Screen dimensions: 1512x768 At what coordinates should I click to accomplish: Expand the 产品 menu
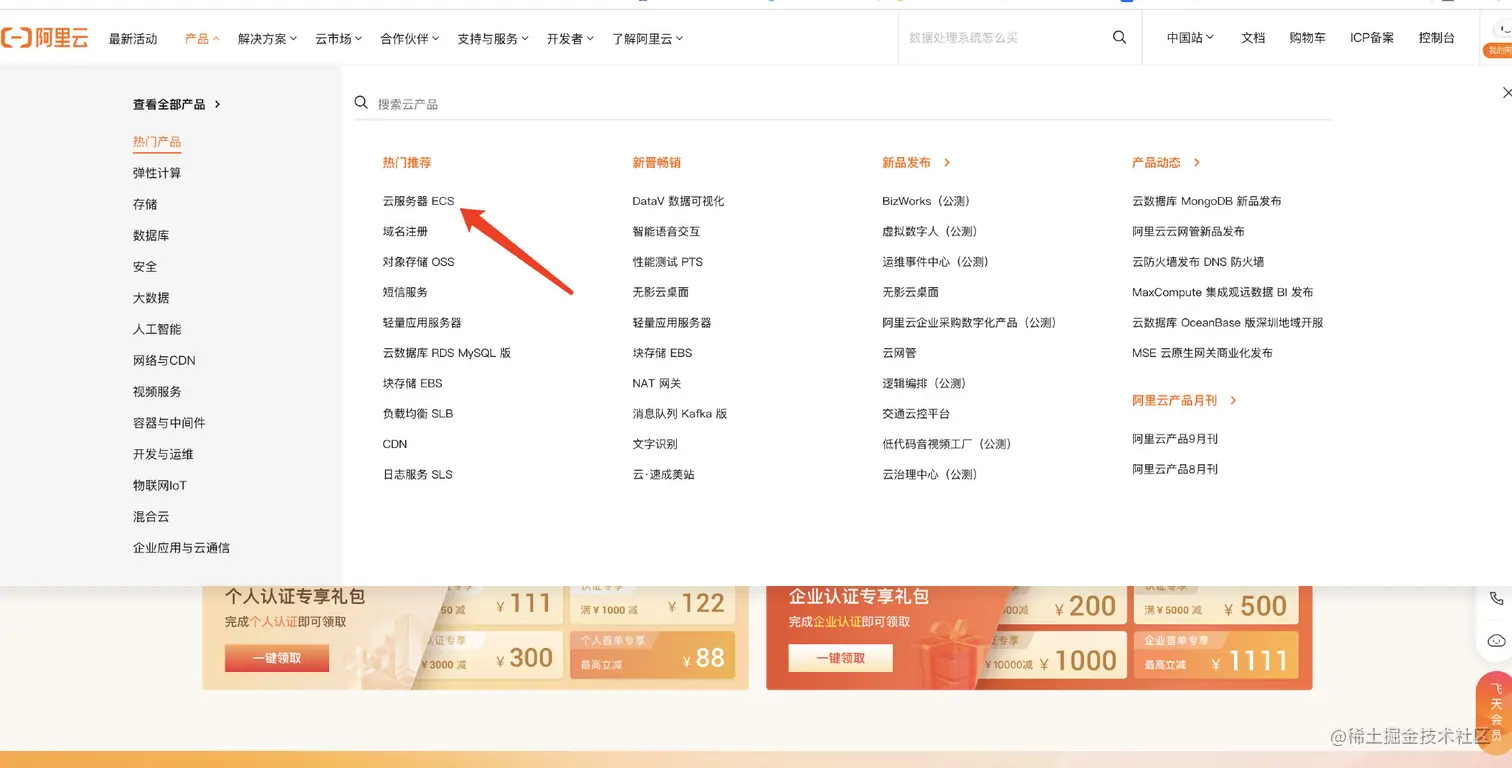[202, 38]
